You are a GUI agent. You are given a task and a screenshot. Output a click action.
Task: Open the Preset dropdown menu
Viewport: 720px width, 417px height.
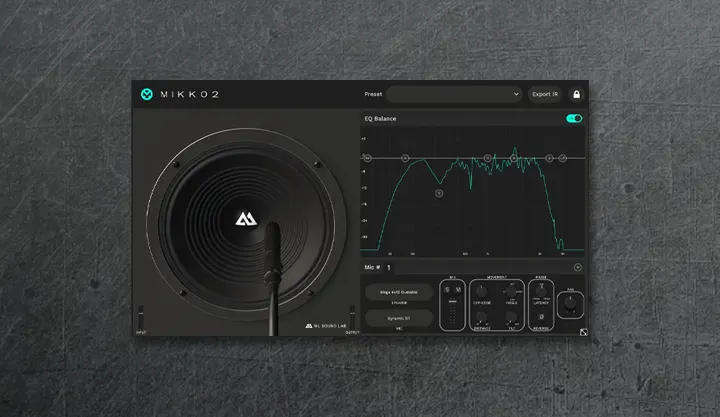point(454,94)
